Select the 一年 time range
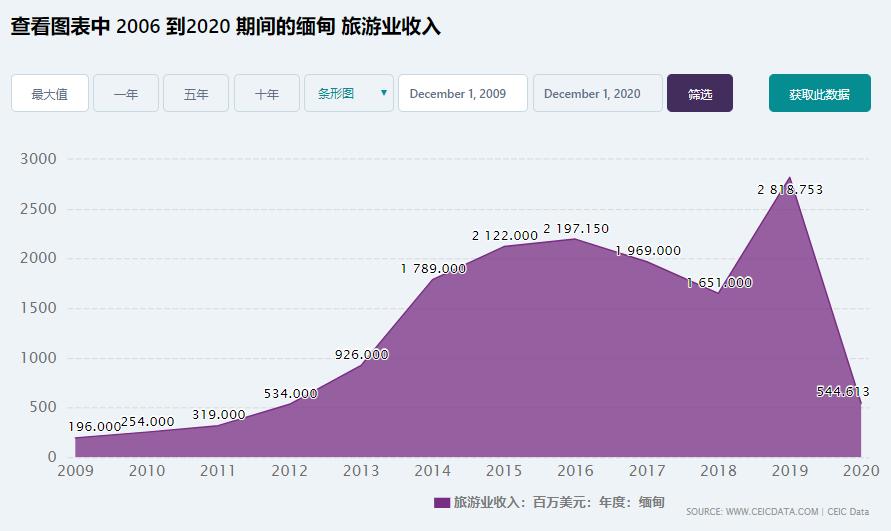The width and height of the screenshot is (891, 531). click(126, 94)
